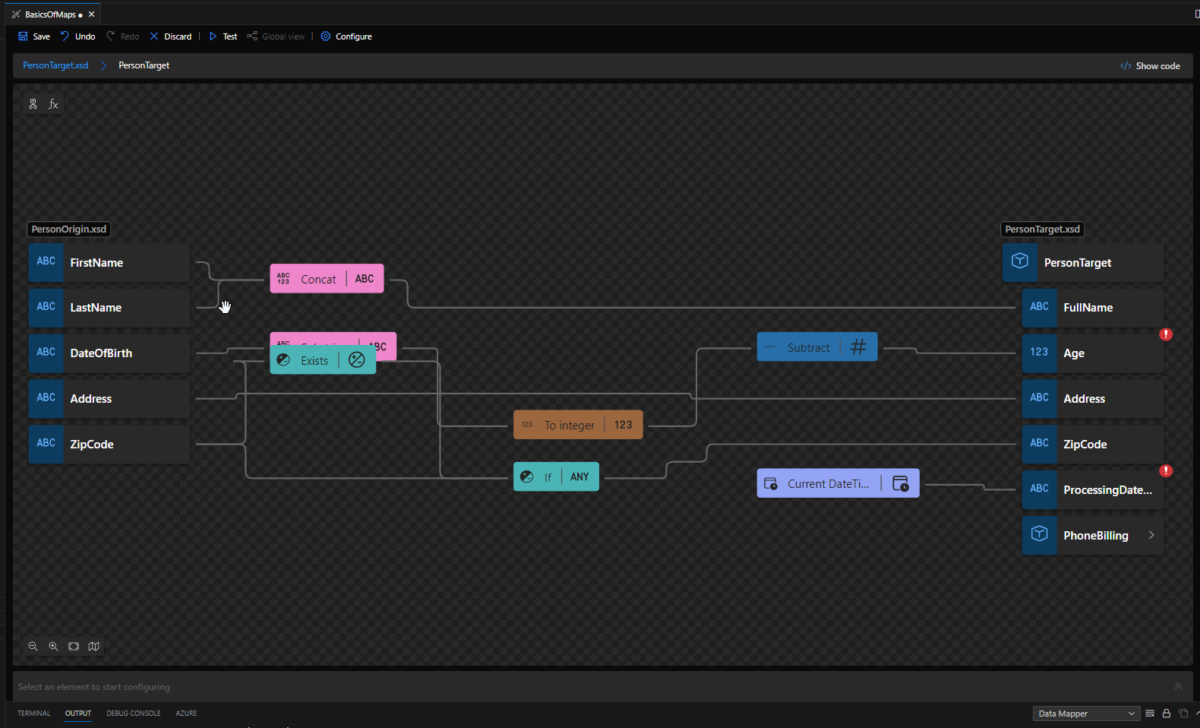Open the Data Mapper output channel dropdown
The image size is (1200, 728).
pos(1085,713)
